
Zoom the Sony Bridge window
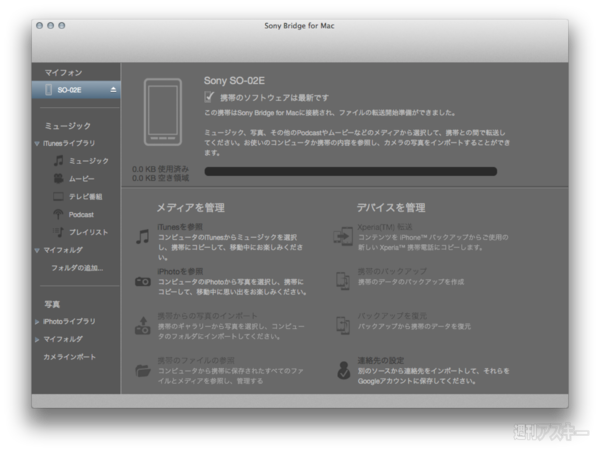[x=62, y=25]
